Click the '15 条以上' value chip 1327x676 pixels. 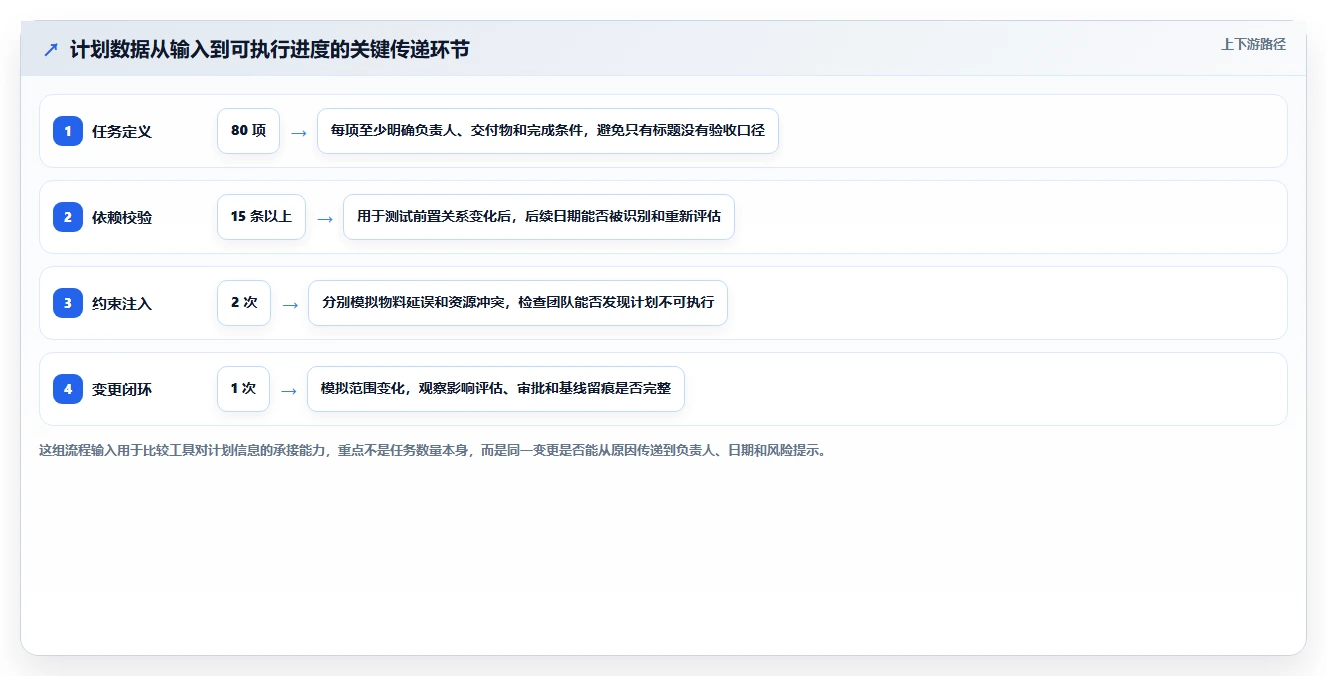[261, 217]
